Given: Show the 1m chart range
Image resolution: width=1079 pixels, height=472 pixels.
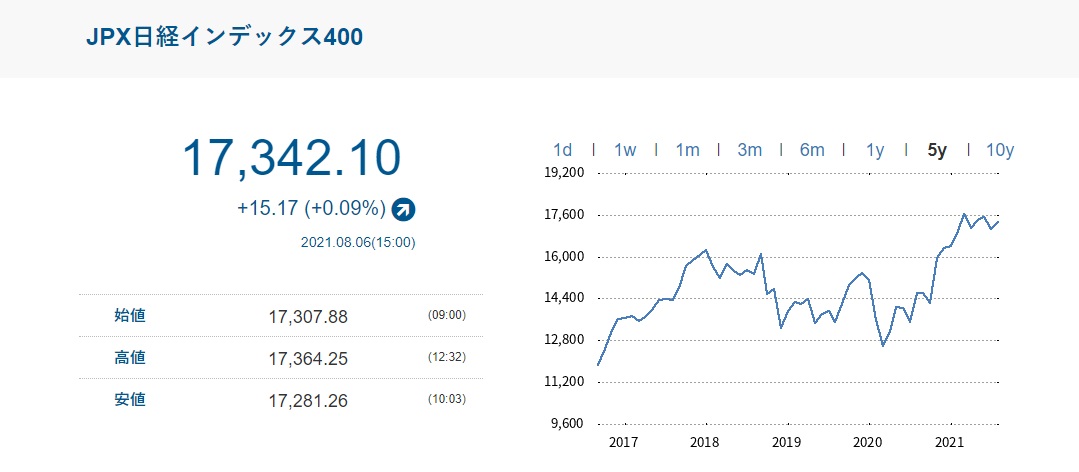Looking at the screenshot, I should (x=687, y=150).
